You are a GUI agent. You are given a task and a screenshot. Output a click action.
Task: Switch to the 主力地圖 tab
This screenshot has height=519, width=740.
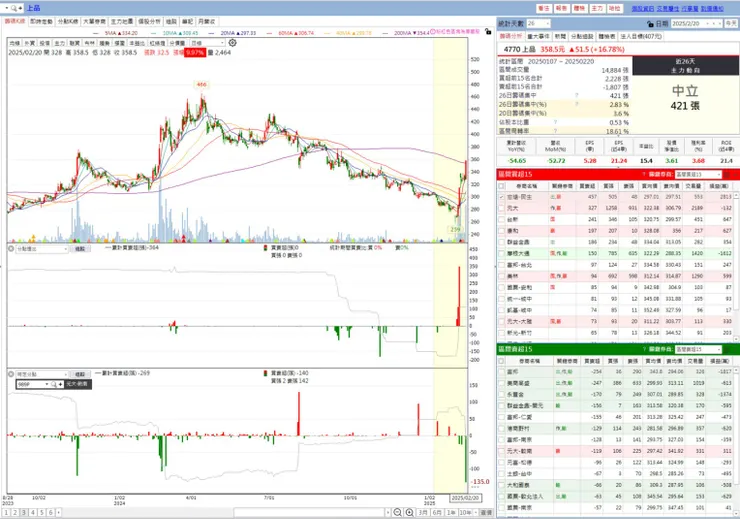click(x=122, y=22)
